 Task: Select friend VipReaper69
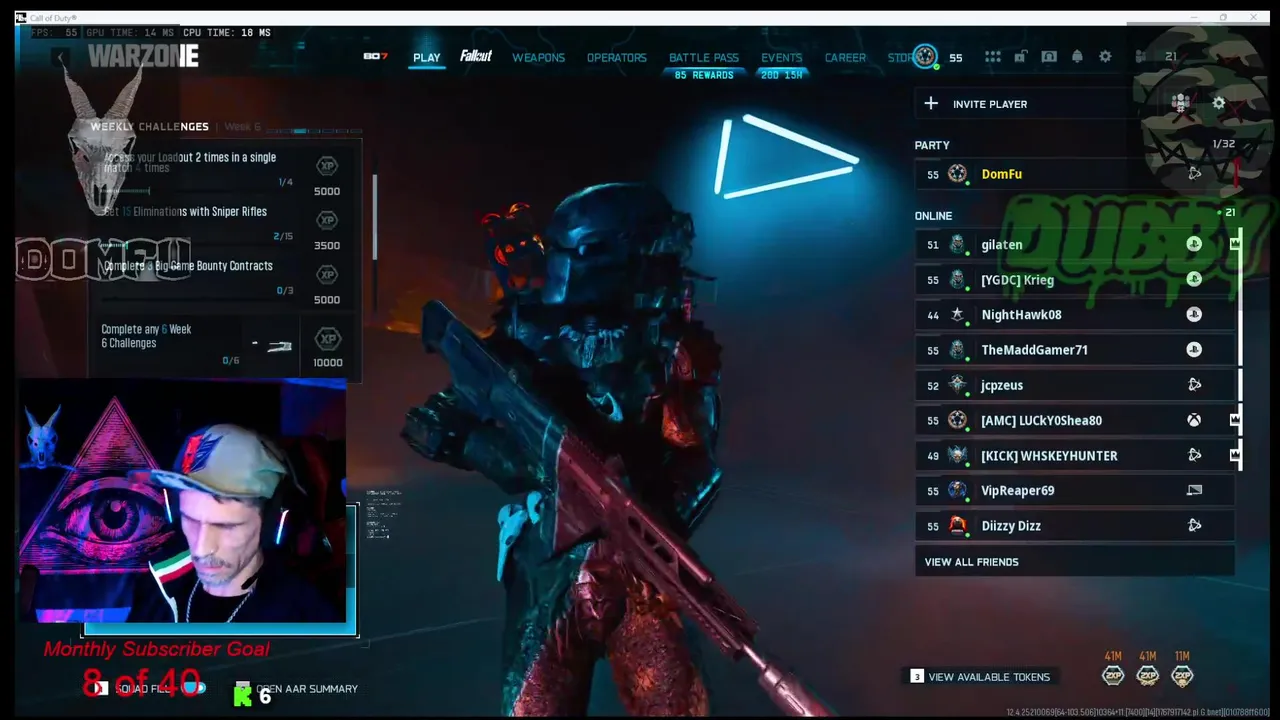[1075, 490]
